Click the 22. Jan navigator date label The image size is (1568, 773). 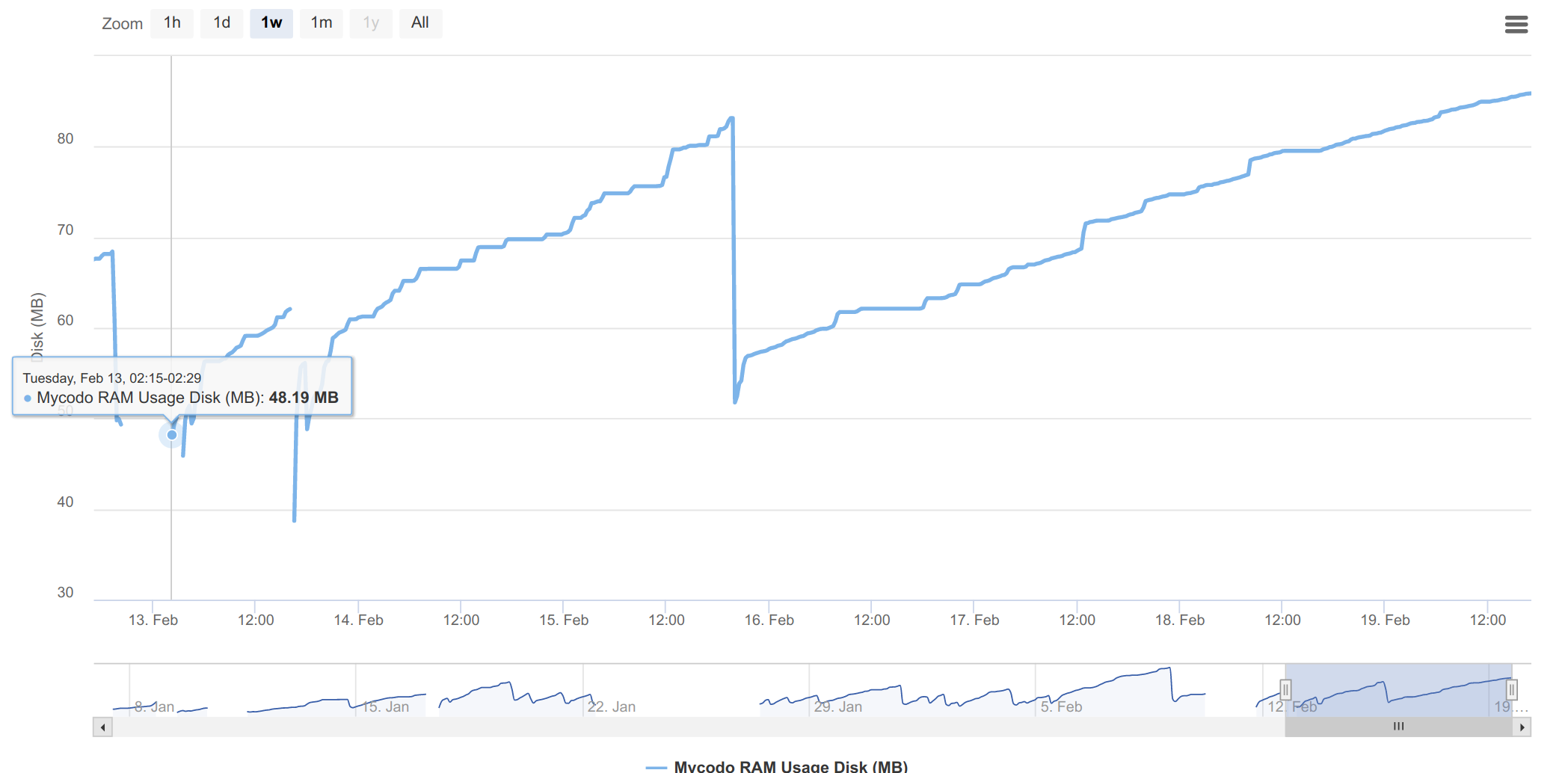point(612,706)
